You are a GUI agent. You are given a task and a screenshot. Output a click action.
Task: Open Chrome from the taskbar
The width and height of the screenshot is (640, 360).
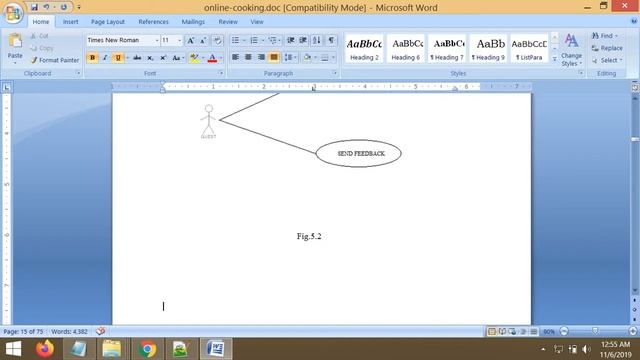click(147, 349)
